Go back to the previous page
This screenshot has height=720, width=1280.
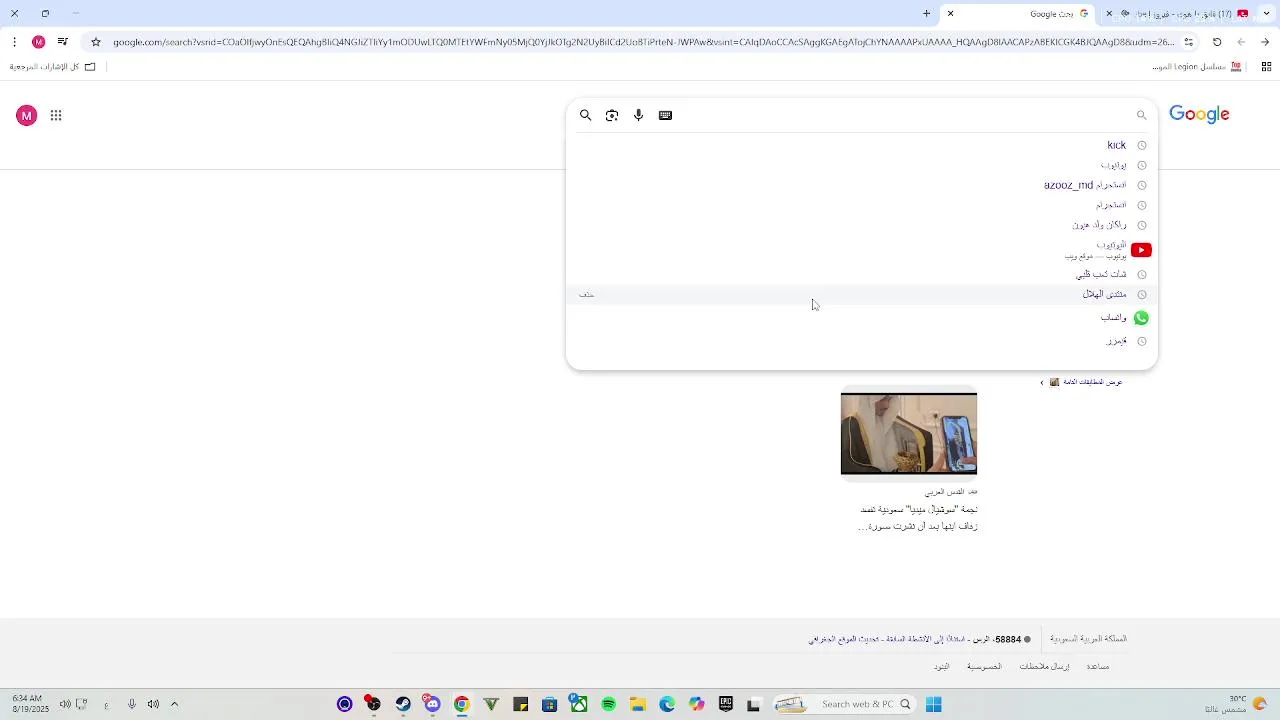(1265, 42)
